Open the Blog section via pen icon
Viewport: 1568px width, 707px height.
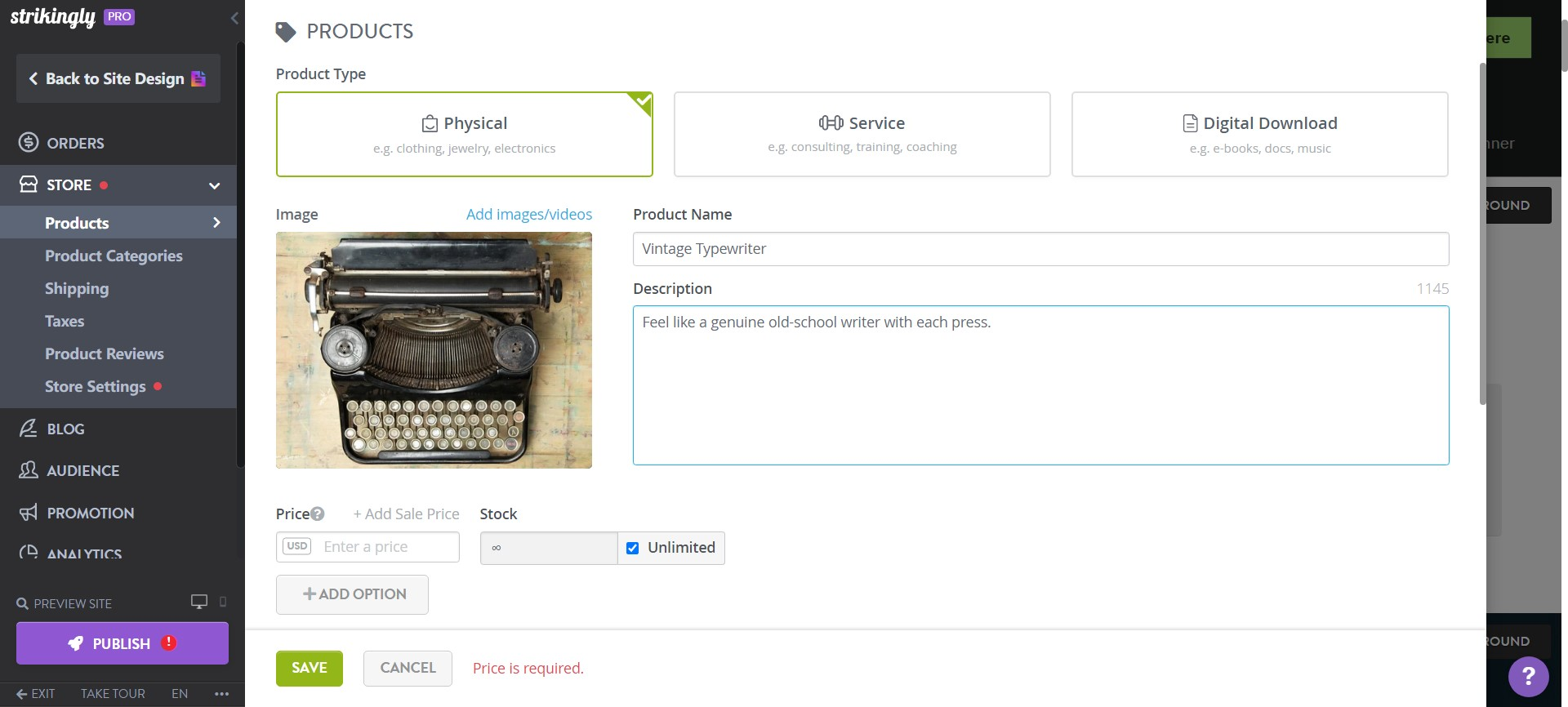coord(29,429)
